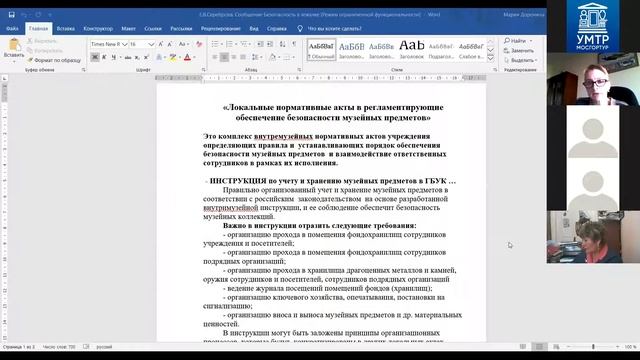Apply the large Aab Заголовок style
This screenshot has height=360, width=640.
coord(411,50)
